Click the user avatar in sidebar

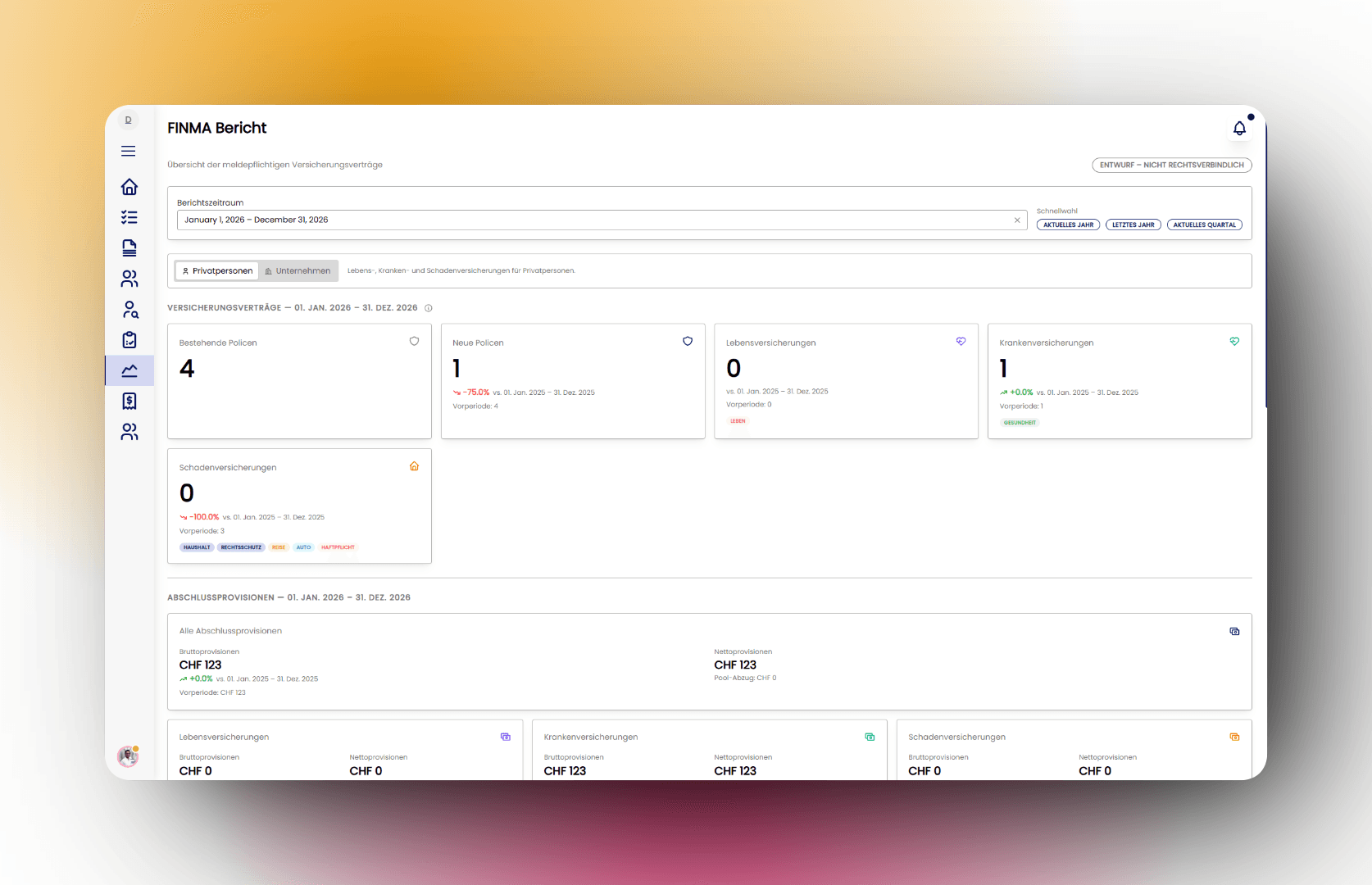(128, 756)
